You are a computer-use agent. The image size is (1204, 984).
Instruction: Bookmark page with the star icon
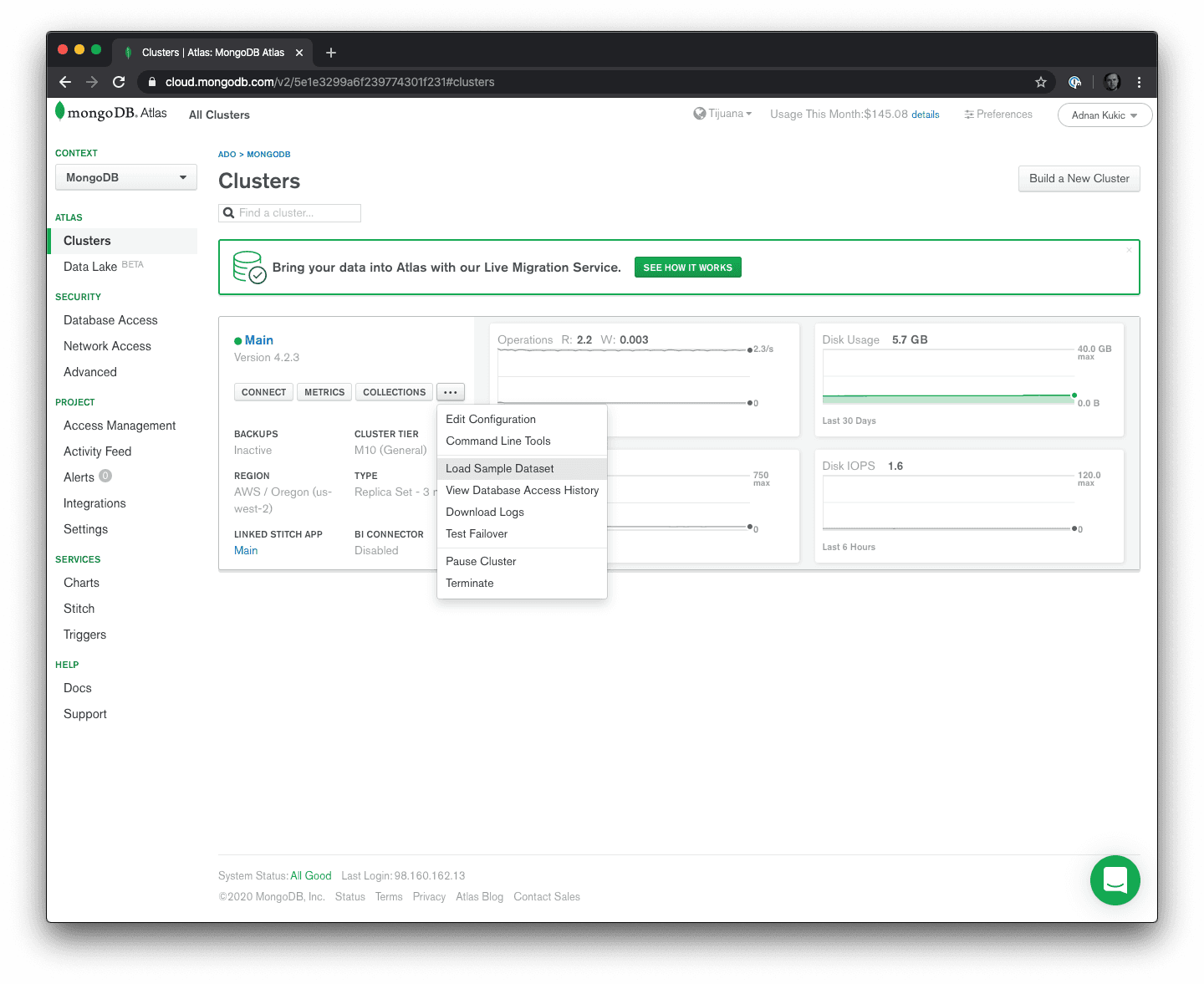[x=1041, y=82]
